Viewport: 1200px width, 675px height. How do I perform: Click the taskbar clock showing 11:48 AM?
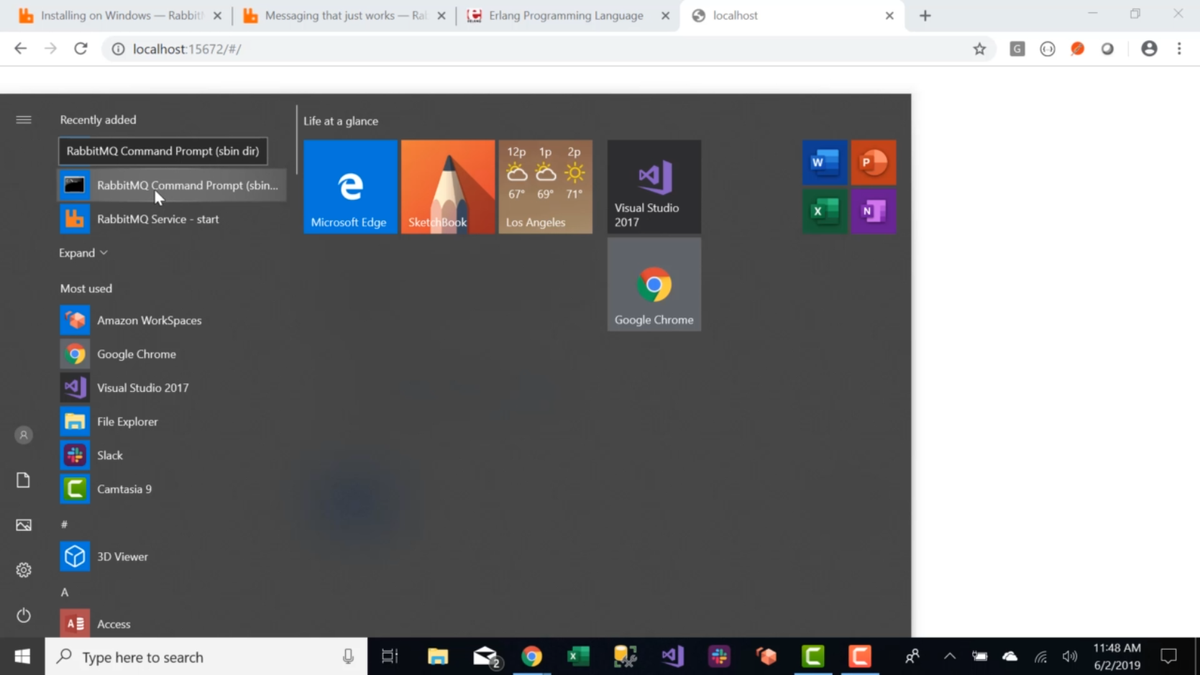[1117, 657]
